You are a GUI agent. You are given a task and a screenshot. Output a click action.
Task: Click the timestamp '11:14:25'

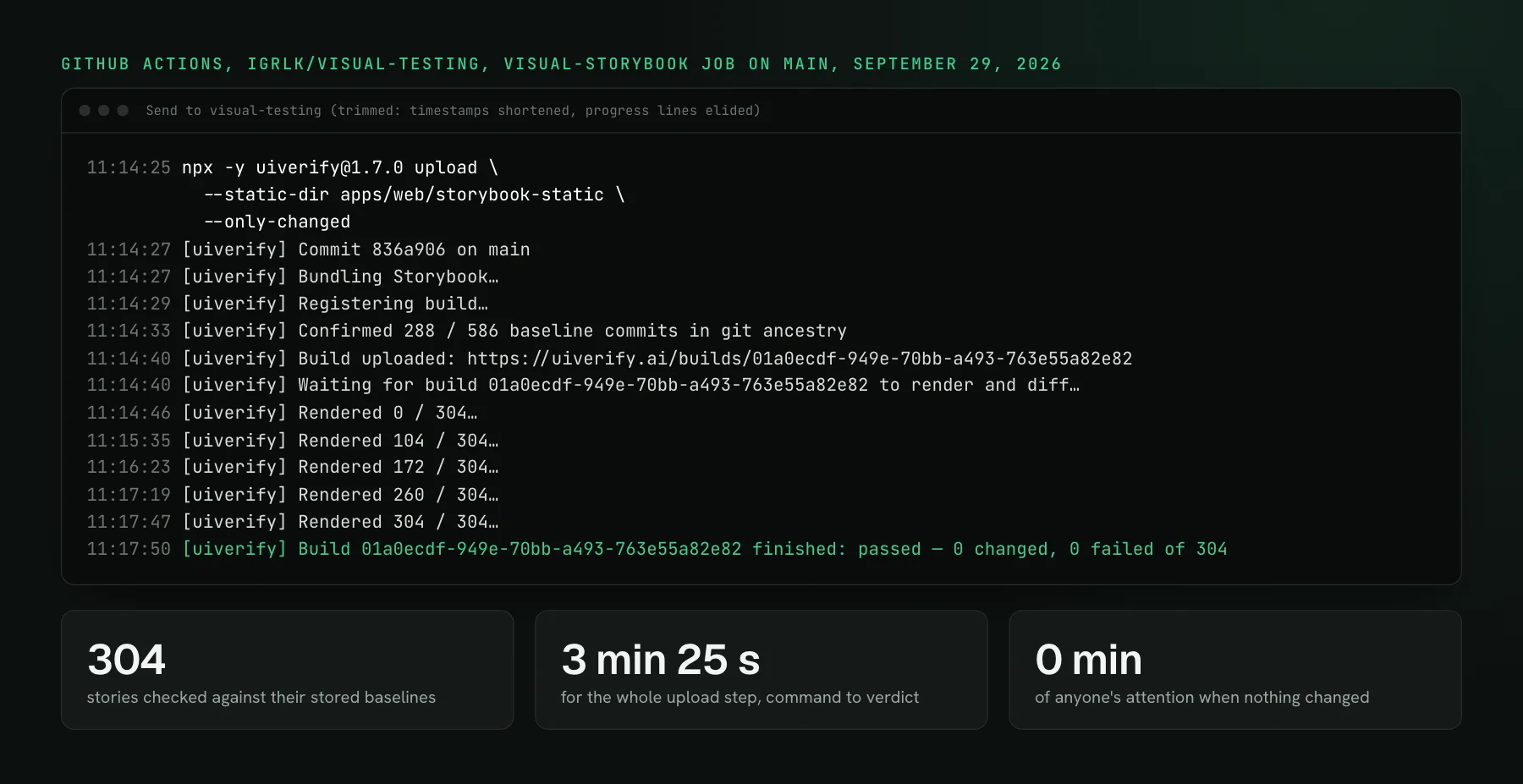tap(129, 167)
